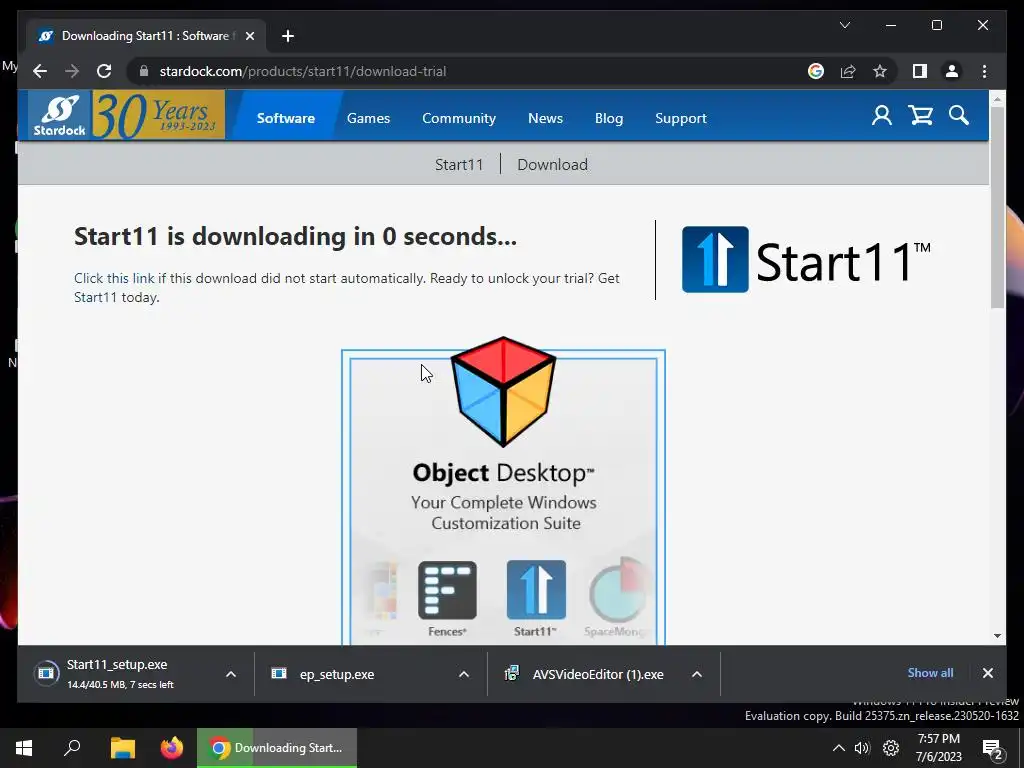
Task: Open the Software menu
Action: (x=285, y=118)
